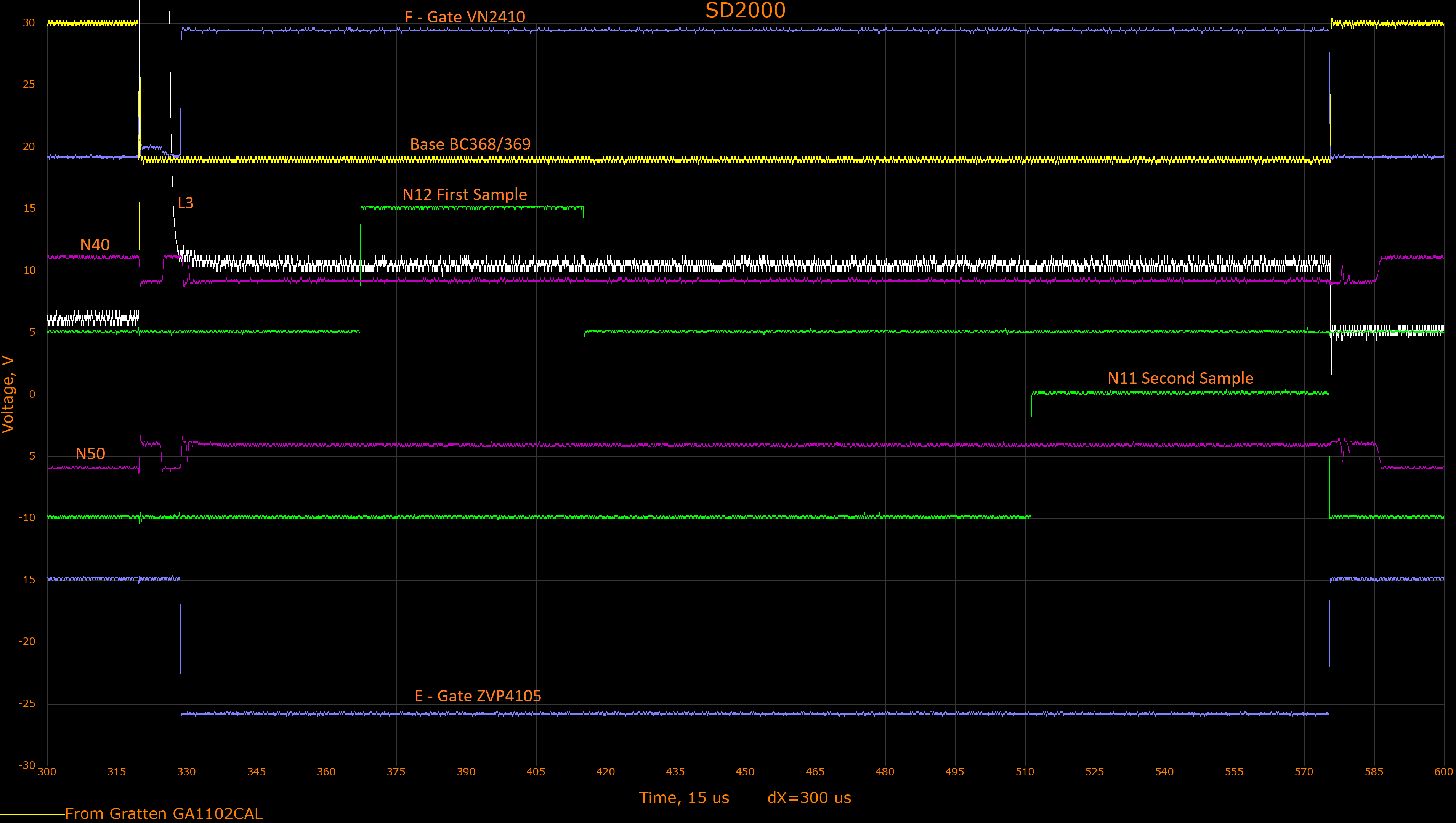Screen dimensions: 1456x823
Task: Click the 600 tick on time axis
Action: [x=1443, y=772]
